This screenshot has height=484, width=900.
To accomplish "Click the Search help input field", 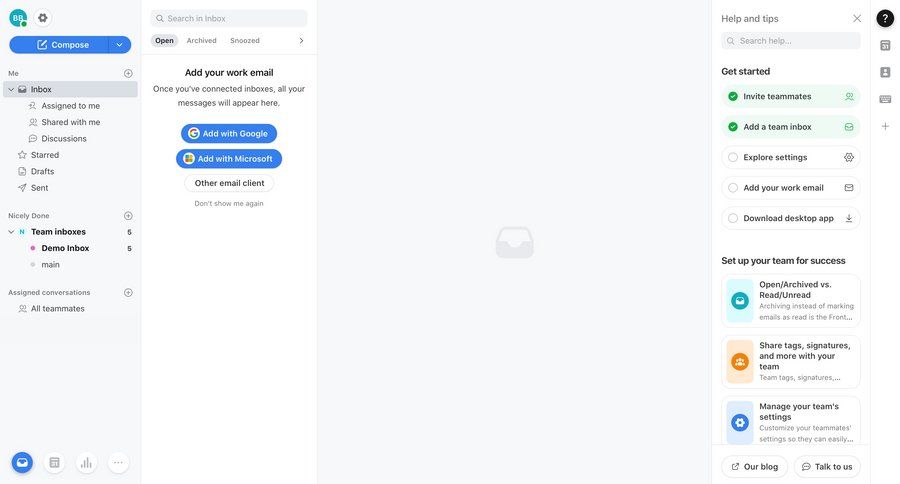I will (796, 41).
